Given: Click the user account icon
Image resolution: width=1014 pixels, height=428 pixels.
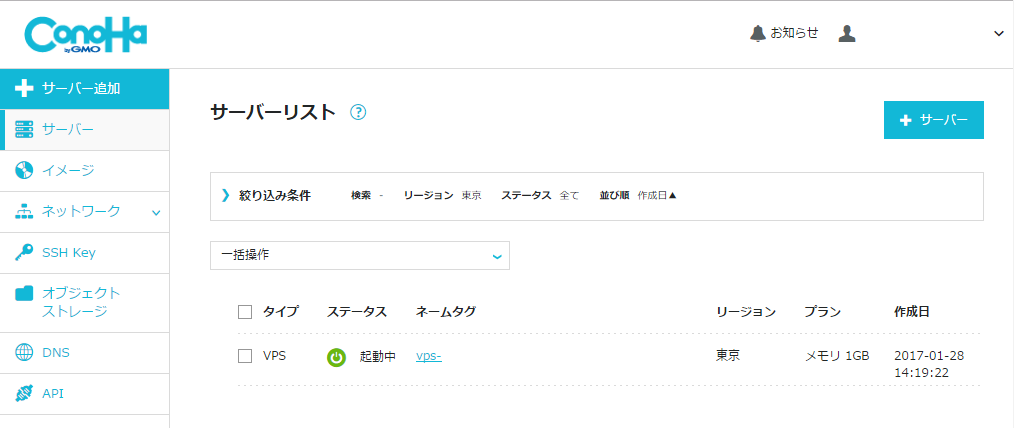Looking at the screenshot, I should point(847,33).
